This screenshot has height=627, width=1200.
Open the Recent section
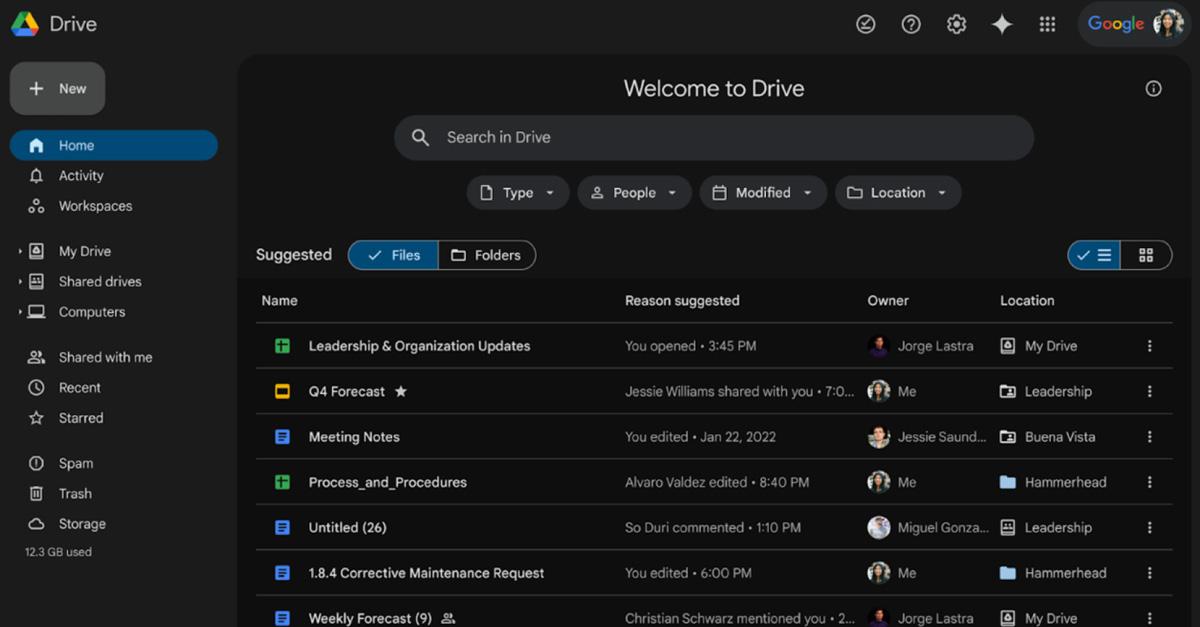click(78, 387)
